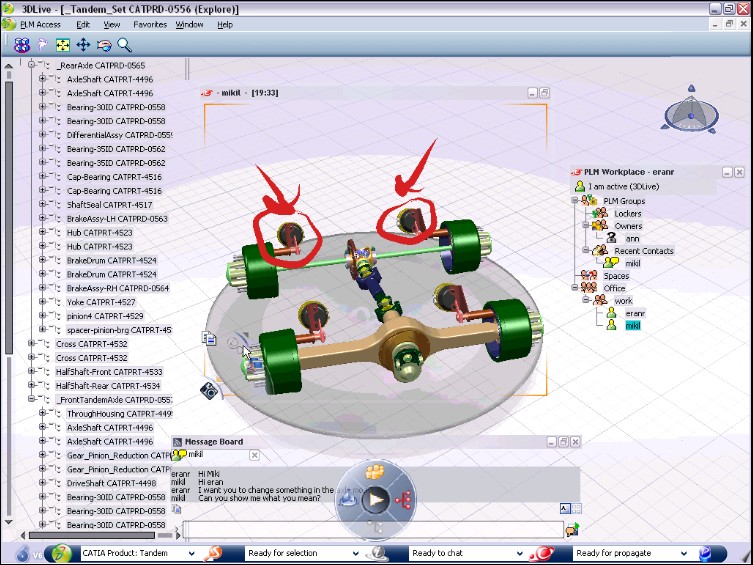
Task: Open the Edit menu
Action: click(83, 24)
